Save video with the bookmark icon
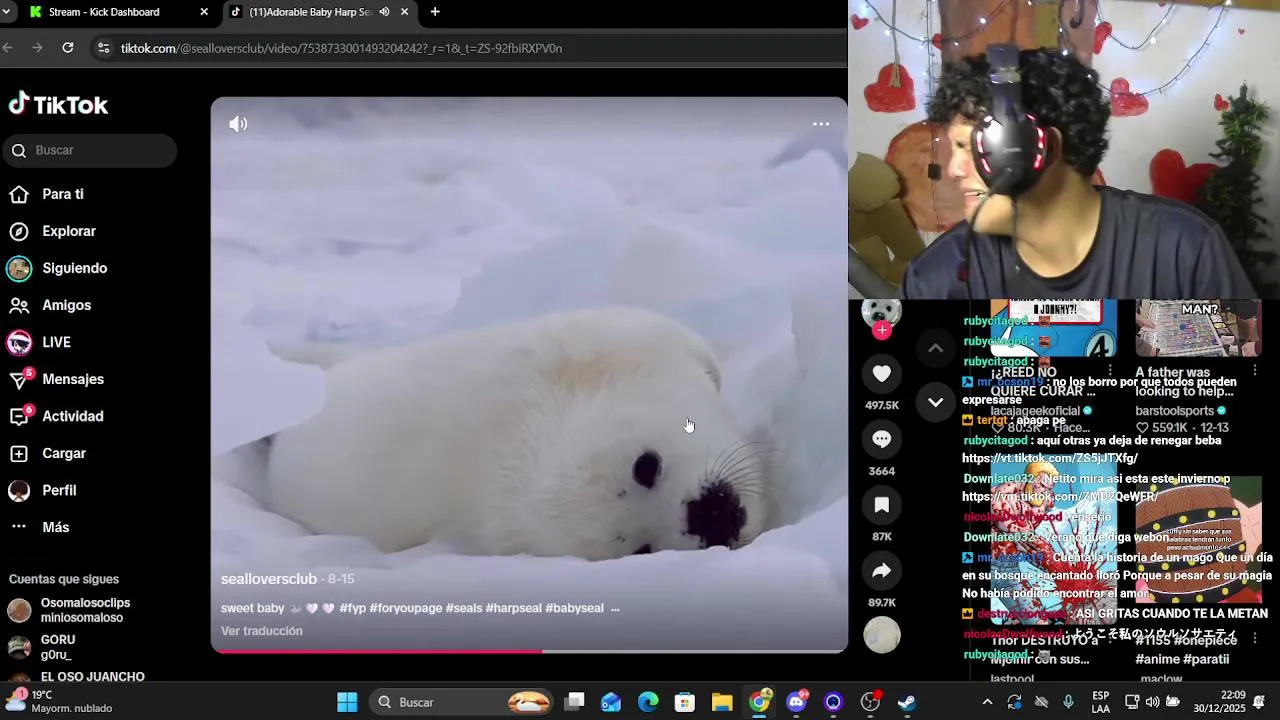 (x=882, y=505)
